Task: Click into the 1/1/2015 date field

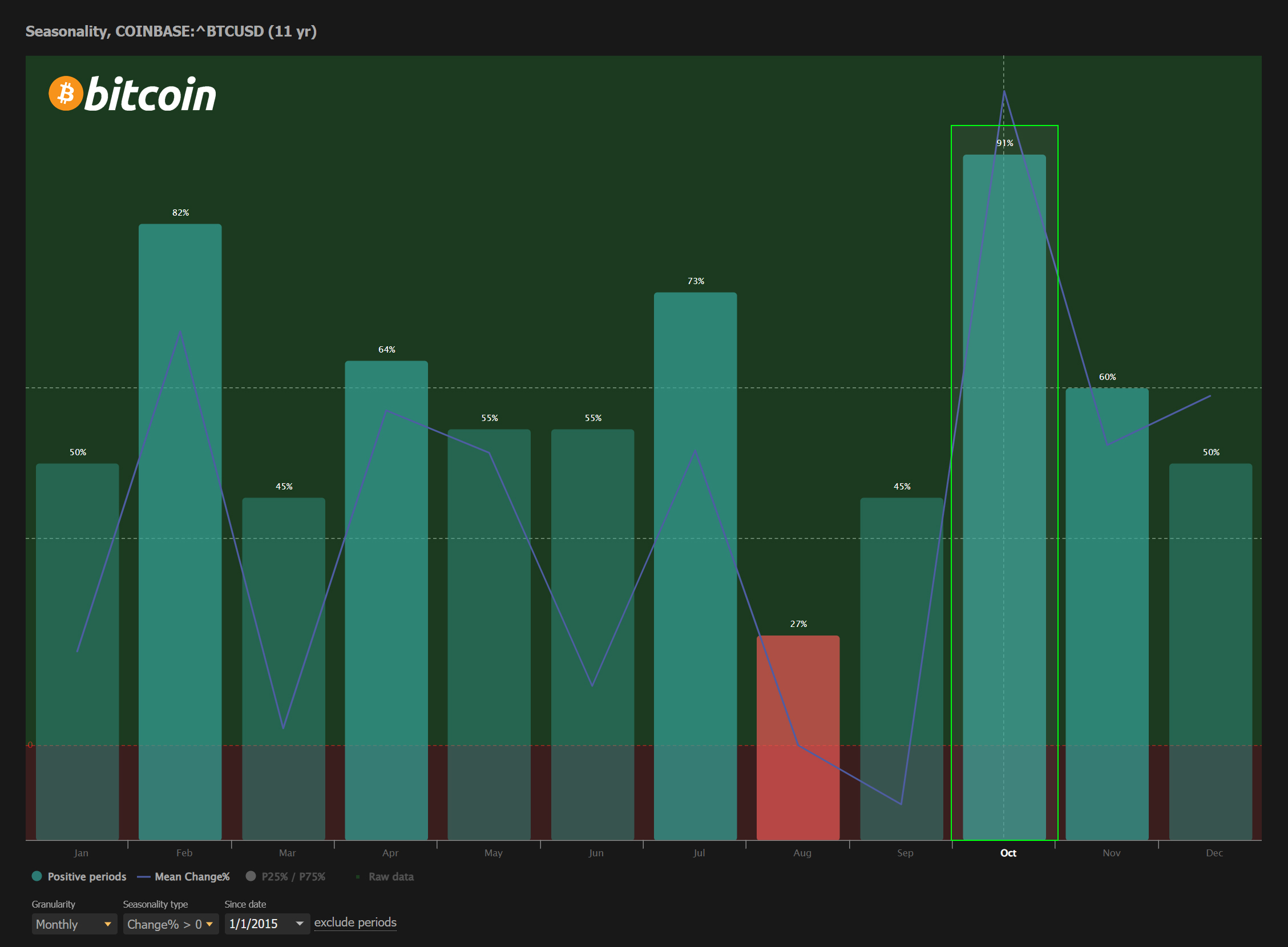Action: [x=255, y=924]
